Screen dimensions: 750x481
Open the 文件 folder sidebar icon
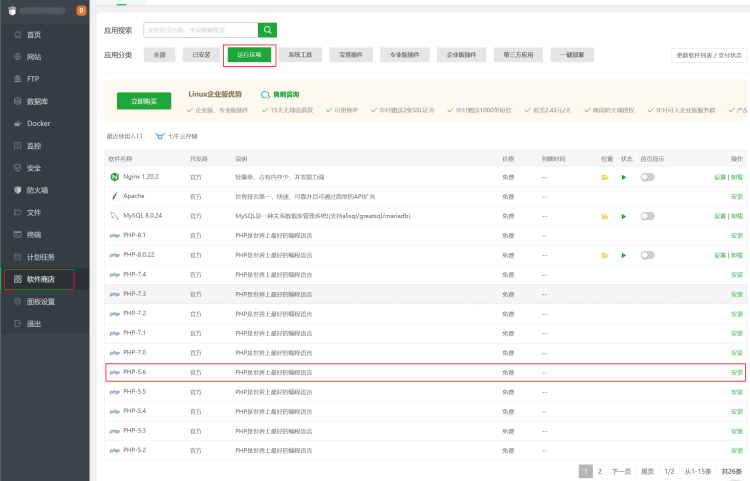pos(18,212)
